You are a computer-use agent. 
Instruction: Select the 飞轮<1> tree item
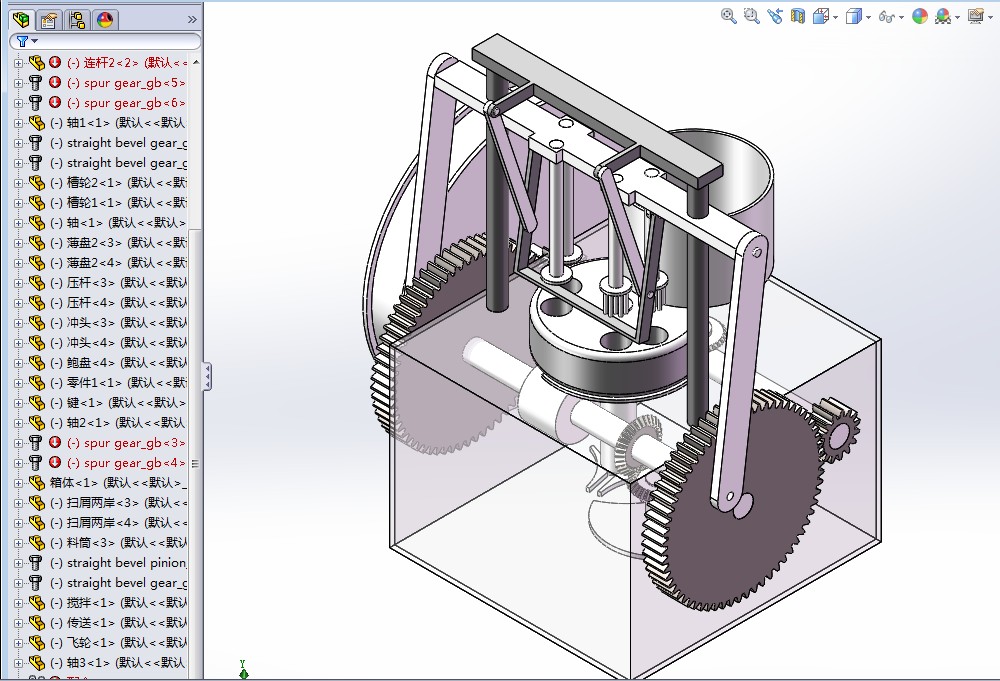[x=118, y=643]
